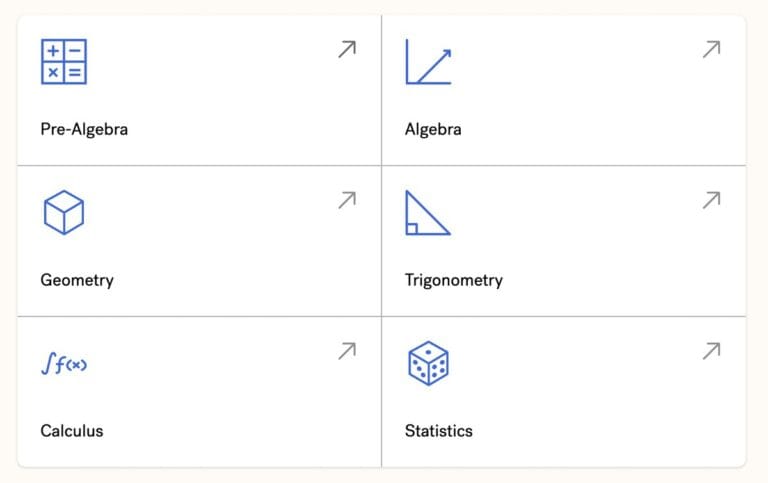This screenshot has width=768, height=483.
Task: Click the Calculus integral f(x) icon
Action: click(64, 365)
